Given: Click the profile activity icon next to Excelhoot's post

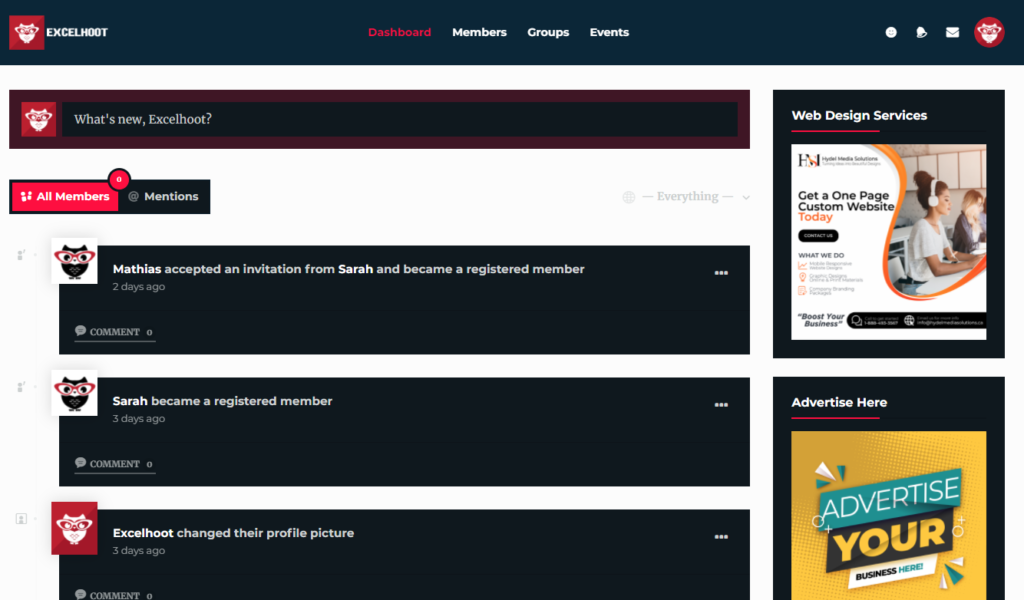Looking at the screenshot, I should click(x=20, y=516).
